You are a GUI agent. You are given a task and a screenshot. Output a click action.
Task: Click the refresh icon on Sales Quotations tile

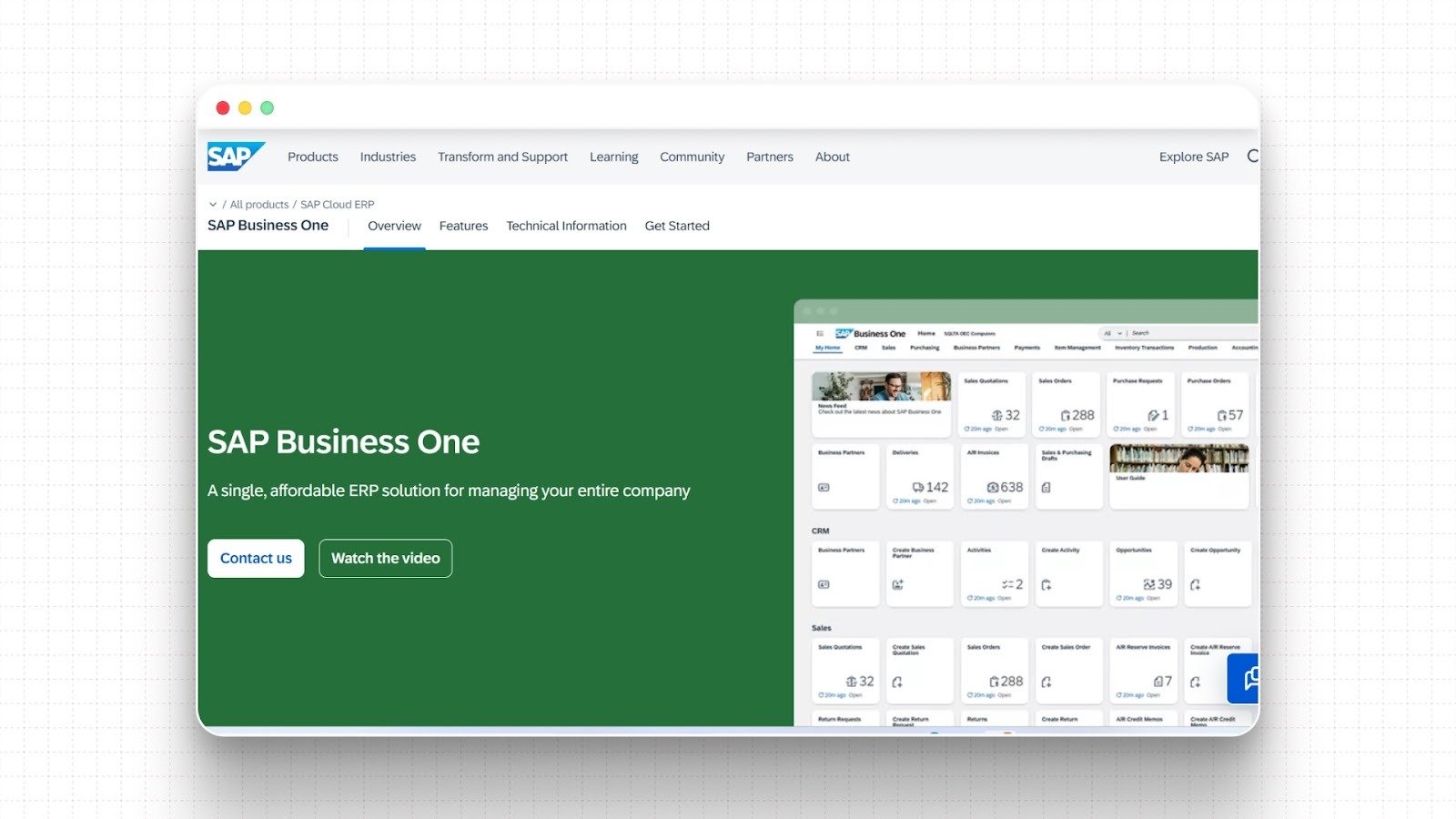[967, 428]
